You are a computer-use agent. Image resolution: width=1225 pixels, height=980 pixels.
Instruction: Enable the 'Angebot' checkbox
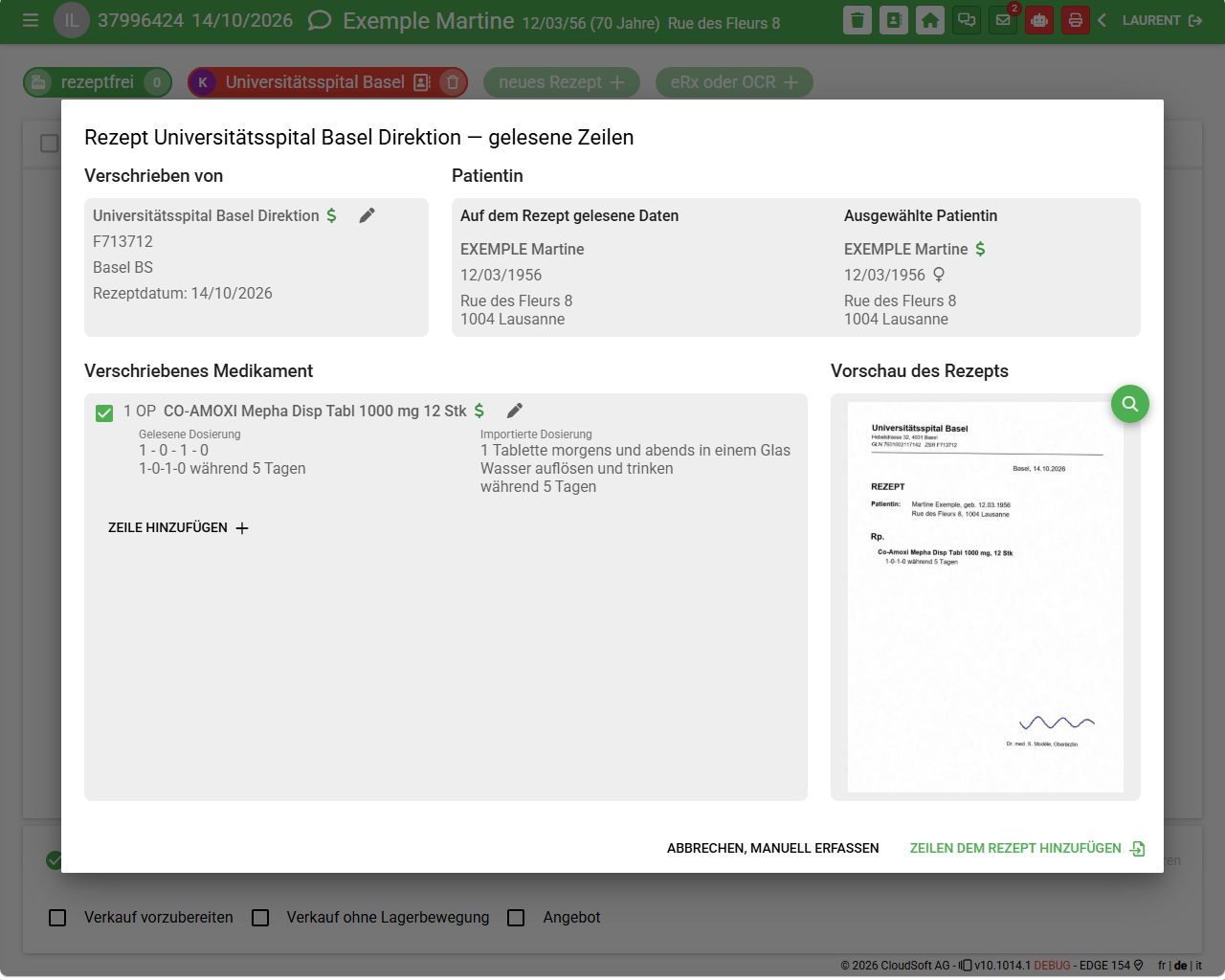click(516, 918)
